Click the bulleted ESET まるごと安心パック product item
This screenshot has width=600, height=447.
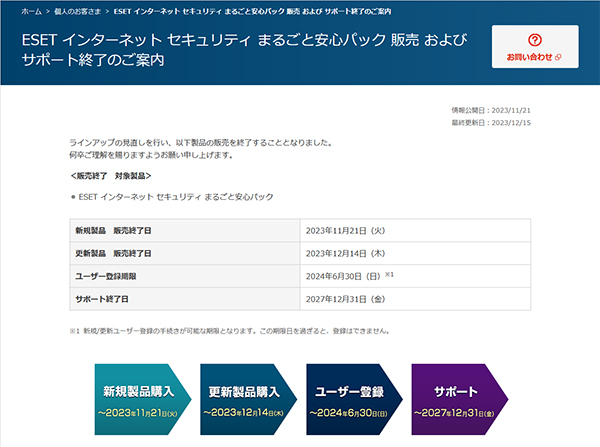(x=172, y=197)
